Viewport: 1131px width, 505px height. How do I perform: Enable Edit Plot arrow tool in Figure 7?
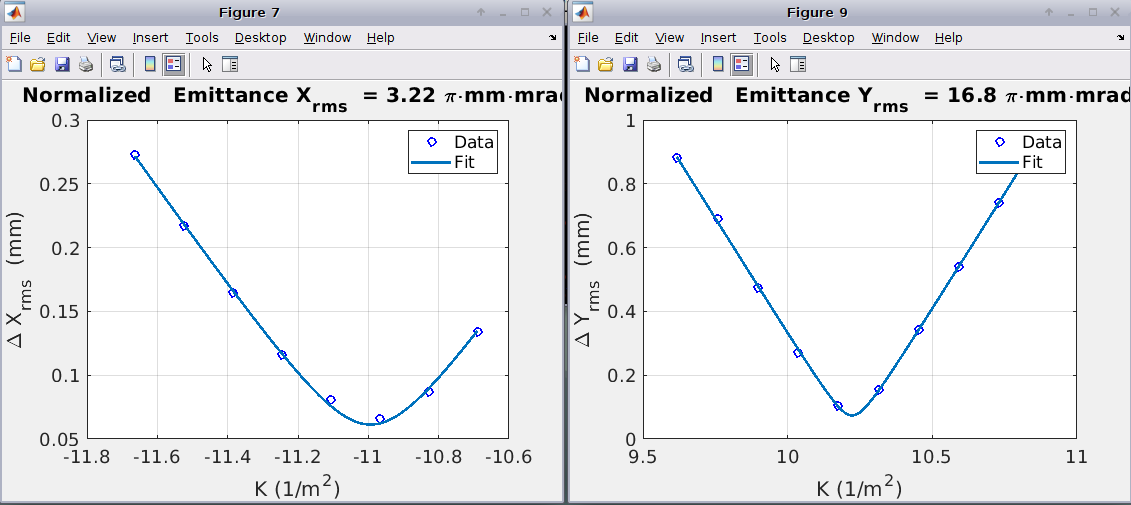[207, 65]
